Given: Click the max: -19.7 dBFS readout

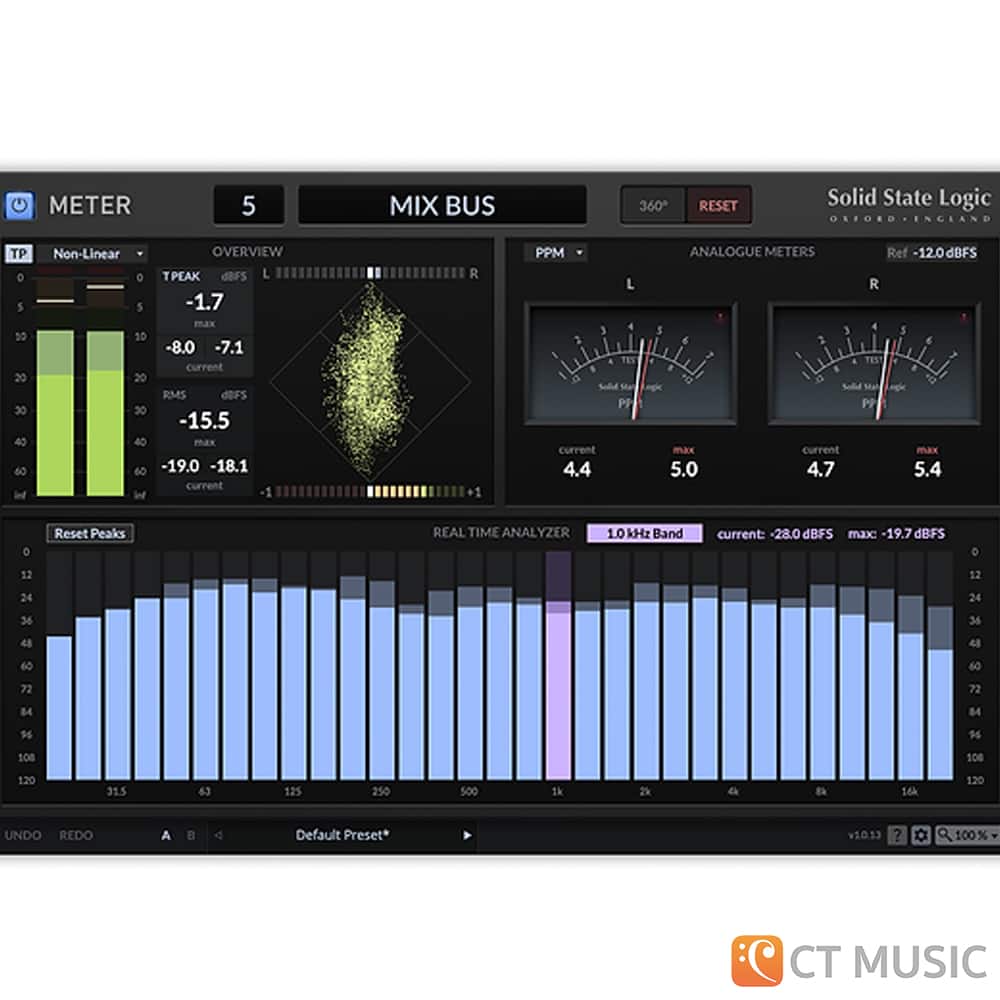Looking at the screenshot, I should coord(896,533).
